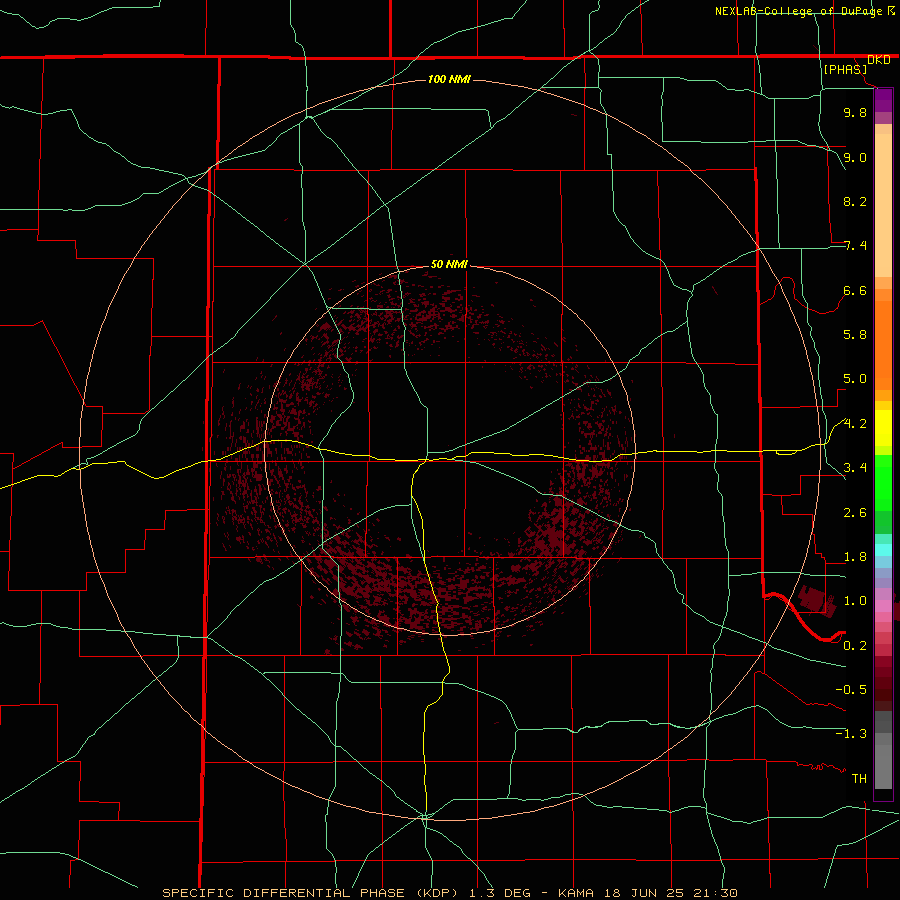Pick the bright green segment of the colorbar

[883, 483]
